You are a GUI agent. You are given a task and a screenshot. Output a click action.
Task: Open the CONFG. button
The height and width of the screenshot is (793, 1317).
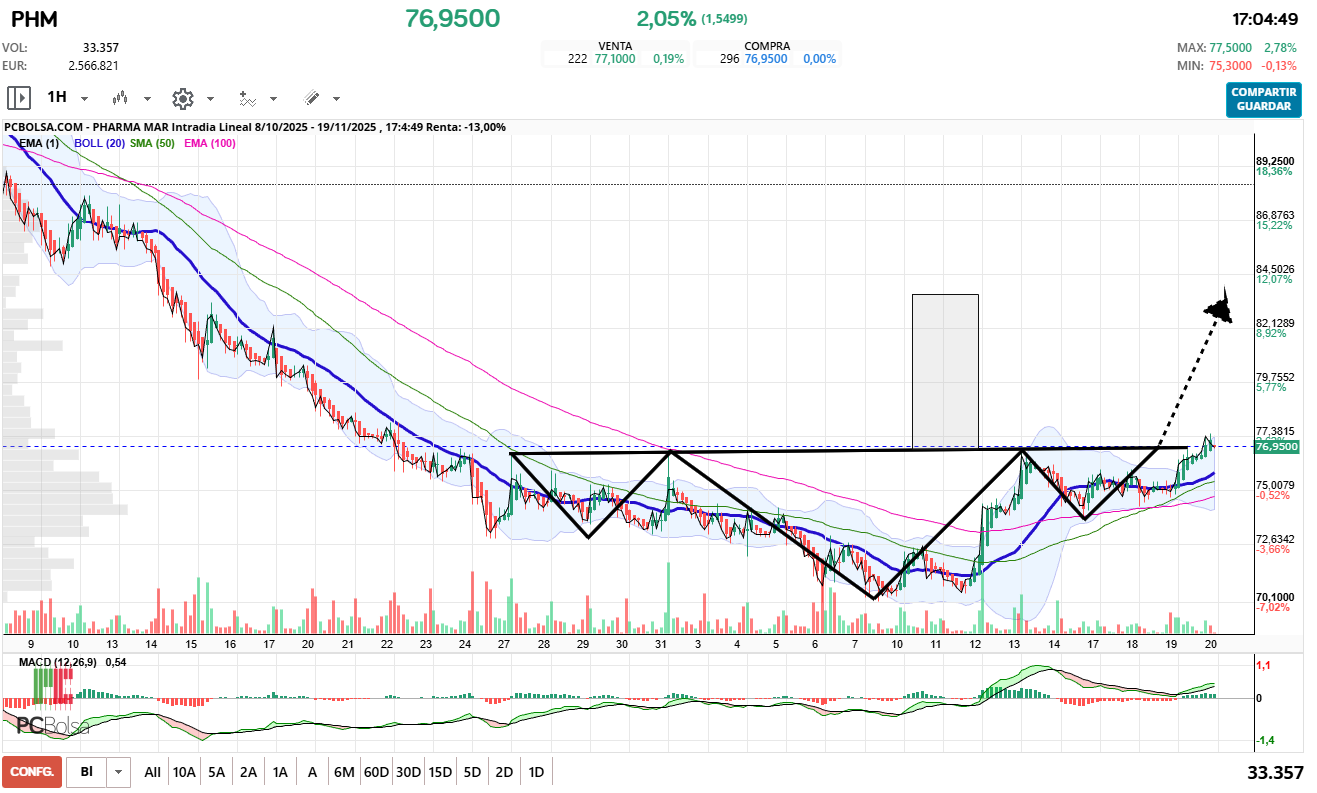[31, 772]
